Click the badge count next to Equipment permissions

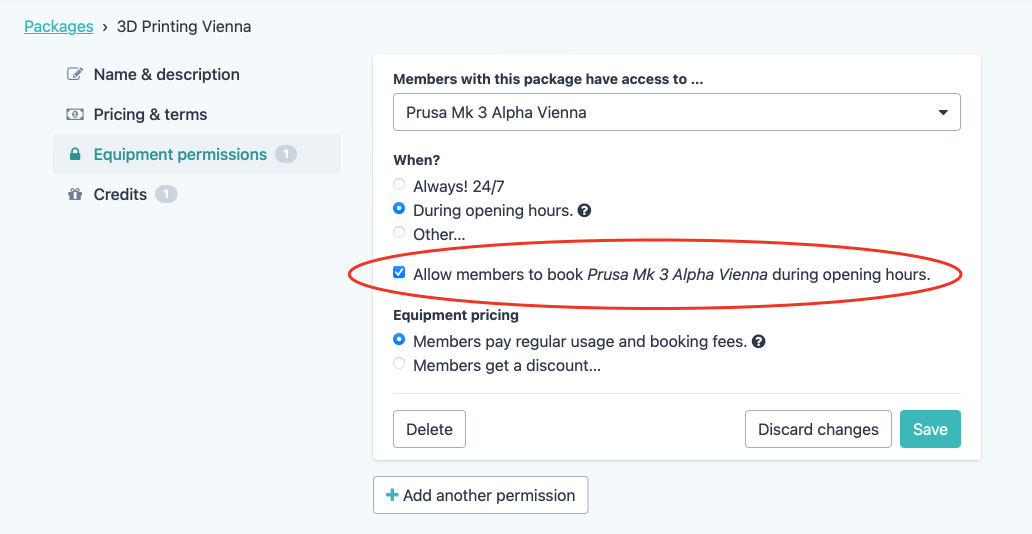(286, 155)
